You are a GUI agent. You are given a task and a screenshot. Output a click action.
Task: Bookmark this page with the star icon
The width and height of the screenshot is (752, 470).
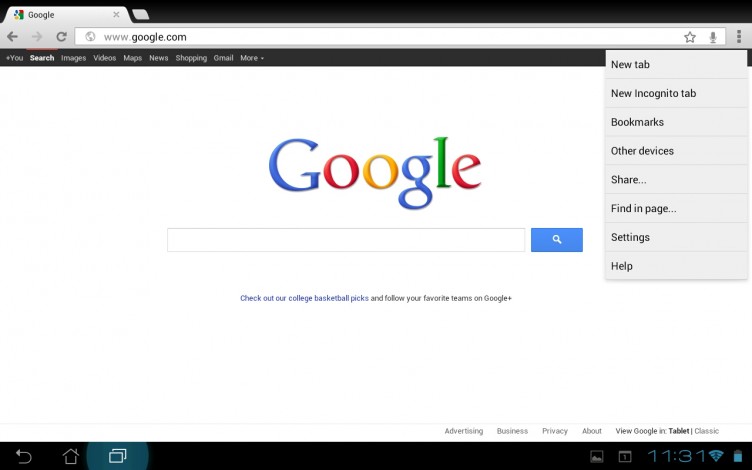tap(690, 37)
